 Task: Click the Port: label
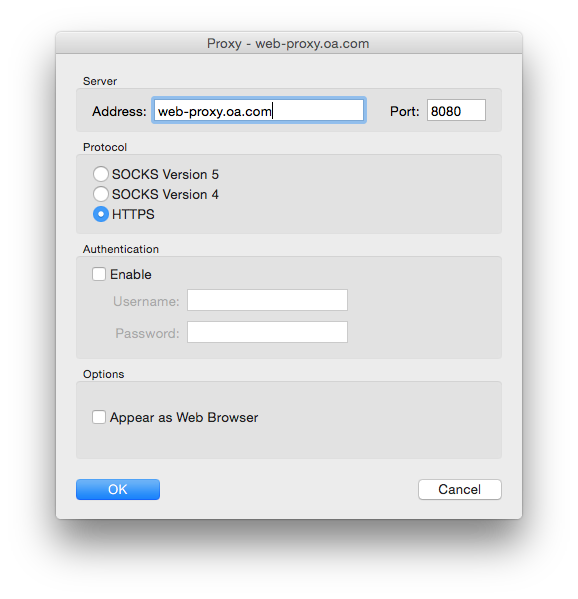pyautogui.click(x=405, y=112)
